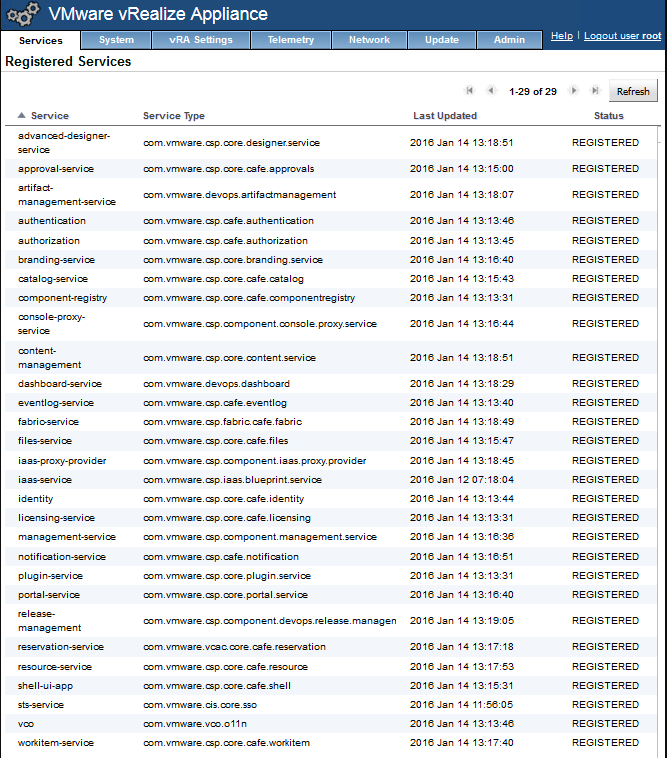Select the component-registry row
This screenshot has width=667, height=758.
coord(331,298)
